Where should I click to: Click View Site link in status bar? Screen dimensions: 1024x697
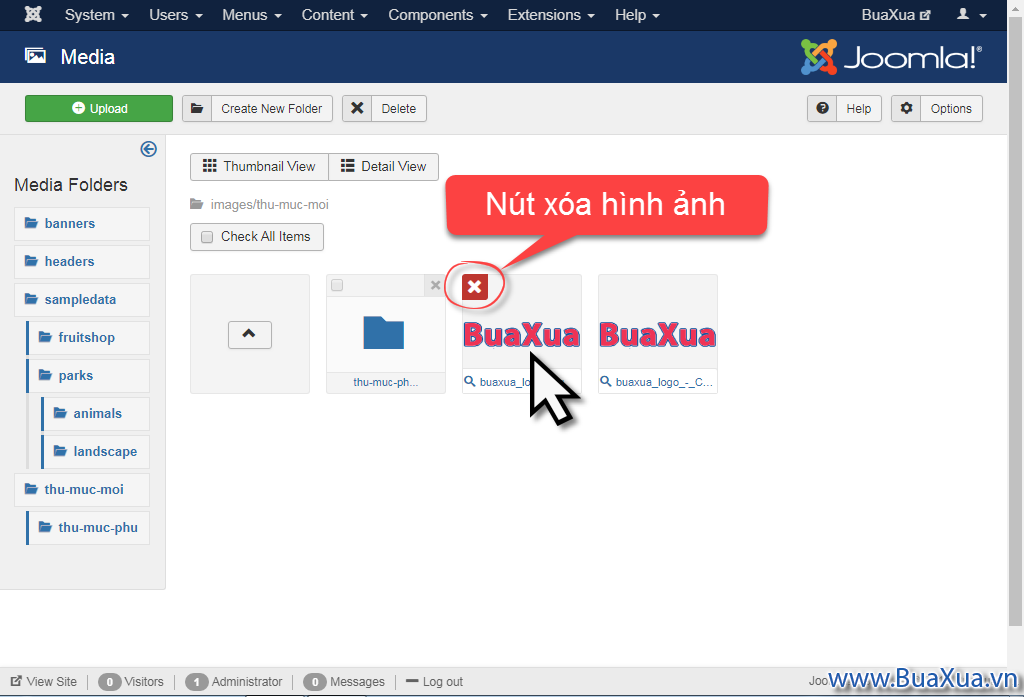pos(44,681)
